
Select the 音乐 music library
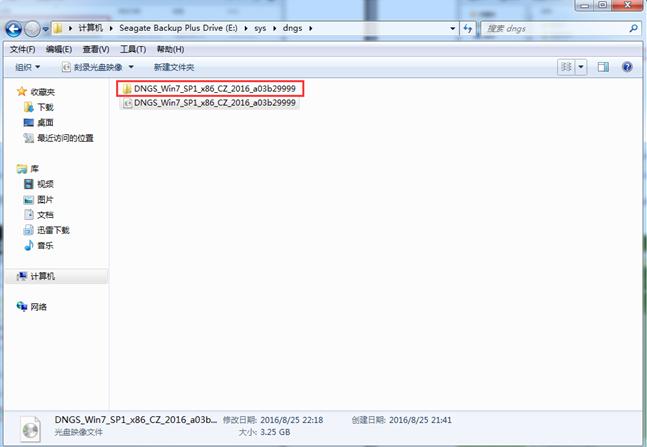click(x=45, y=245)
